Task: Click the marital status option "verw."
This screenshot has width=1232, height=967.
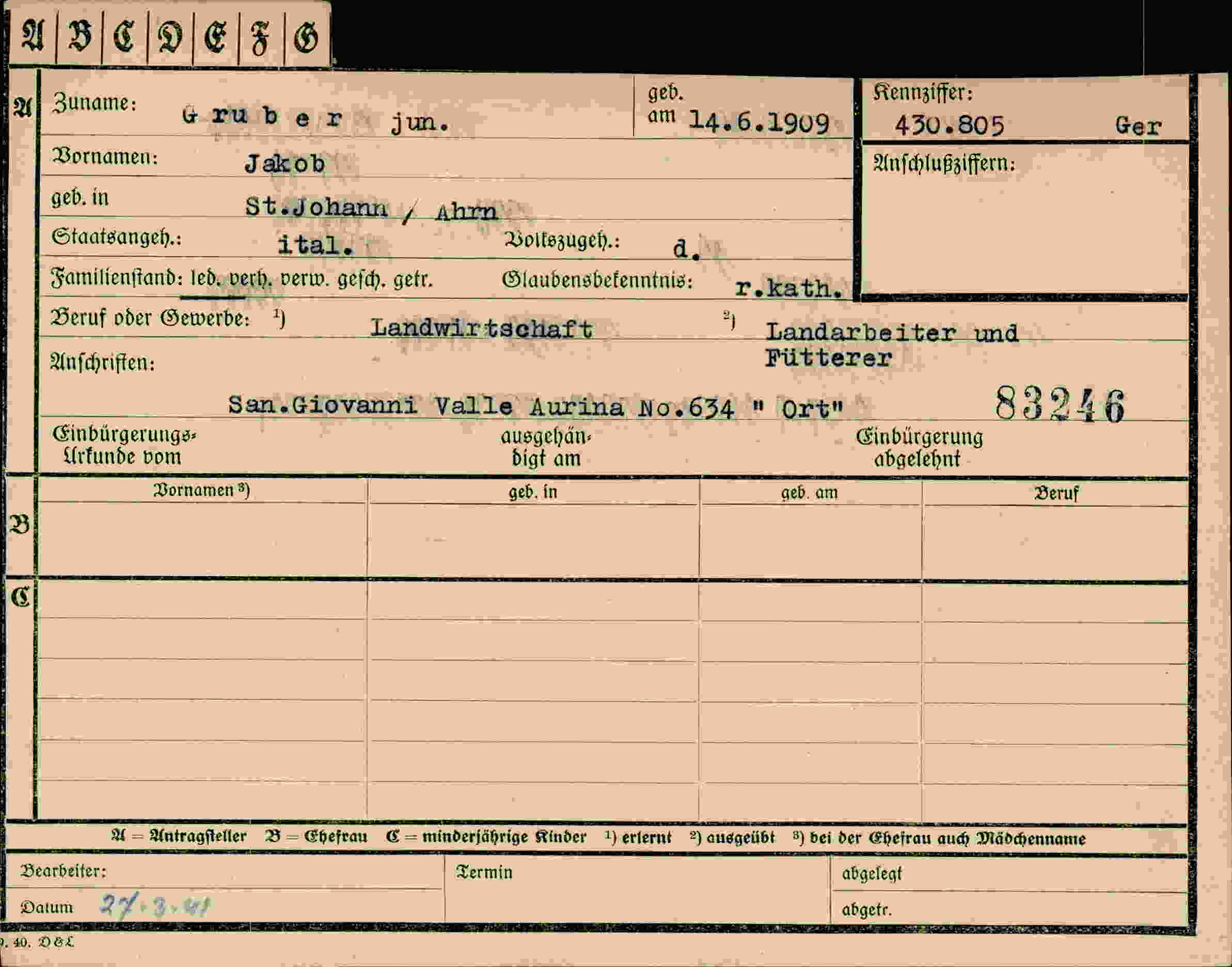Action: click(x=305, y=279)
